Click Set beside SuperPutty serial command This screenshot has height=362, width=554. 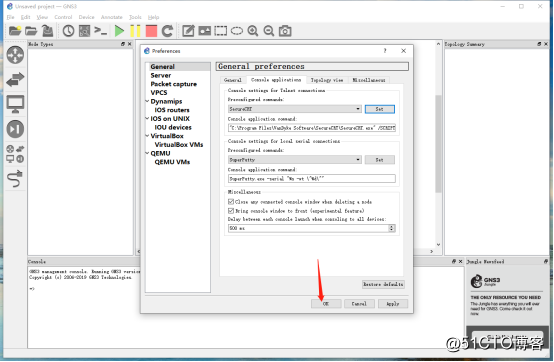[x=379, y=160]
